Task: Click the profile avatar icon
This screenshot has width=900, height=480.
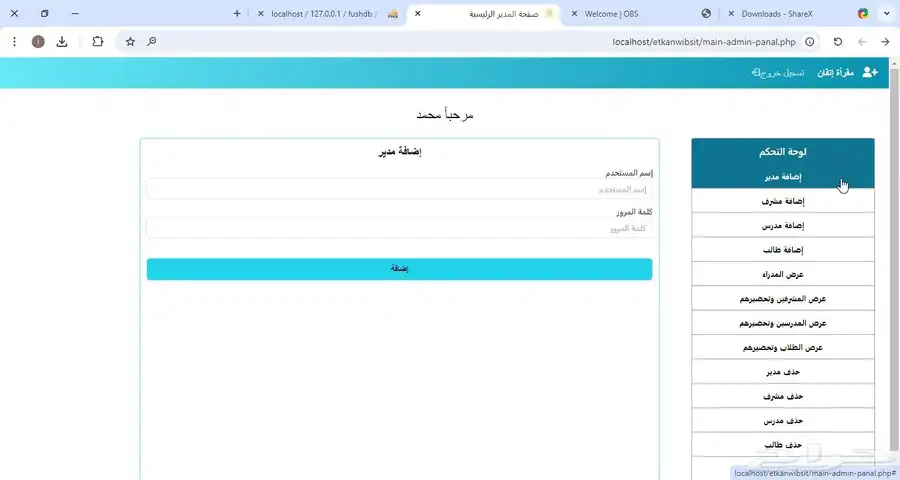Action: [38, 41]
